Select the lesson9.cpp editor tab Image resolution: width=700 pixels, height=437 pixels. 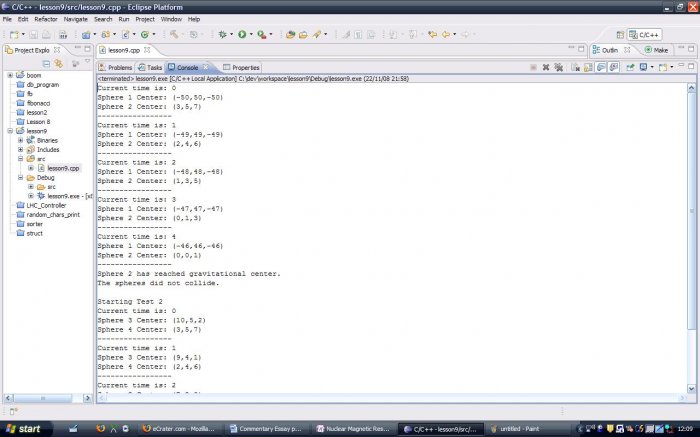124,50
